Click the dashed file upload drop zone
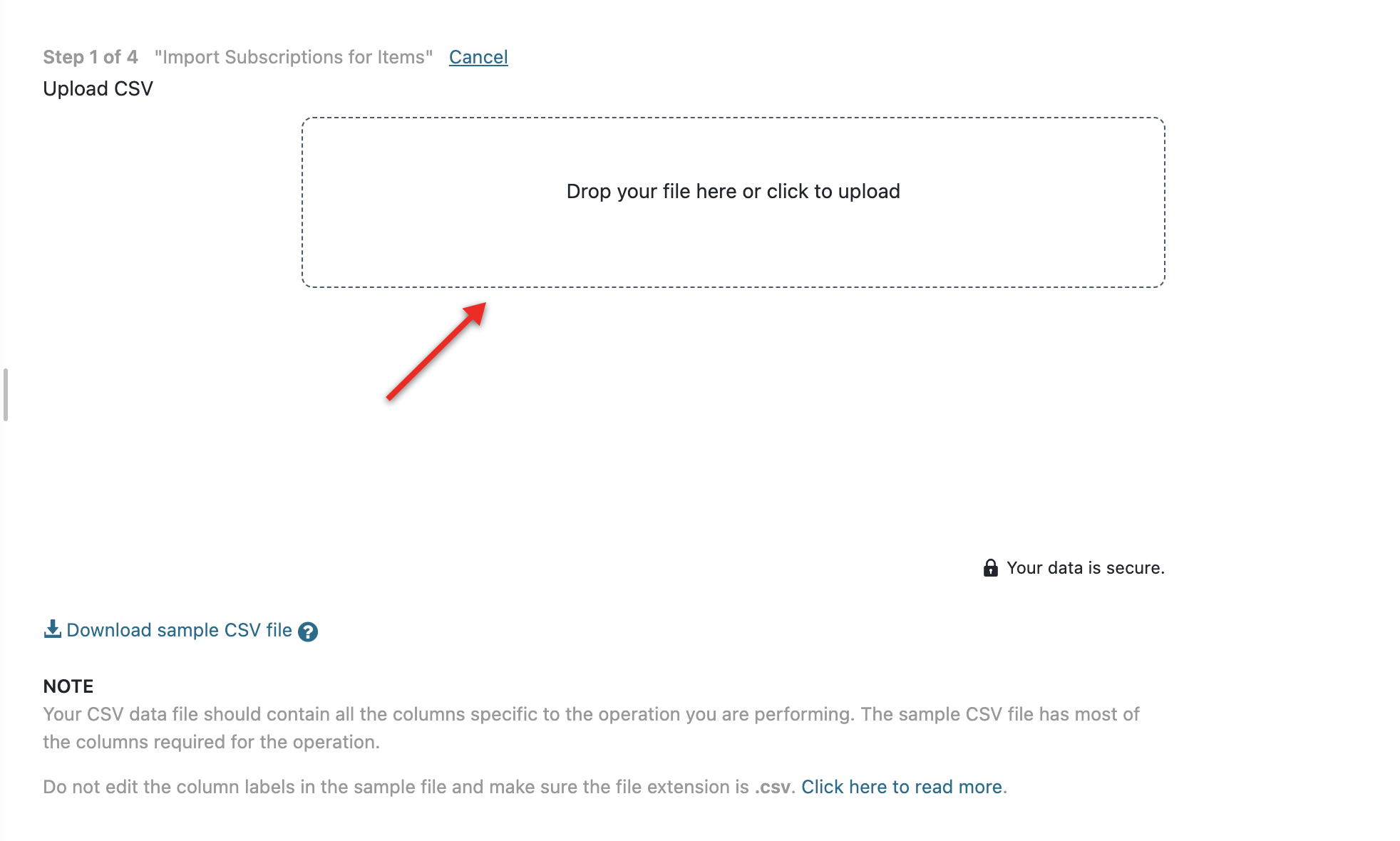 coord(733,202)
